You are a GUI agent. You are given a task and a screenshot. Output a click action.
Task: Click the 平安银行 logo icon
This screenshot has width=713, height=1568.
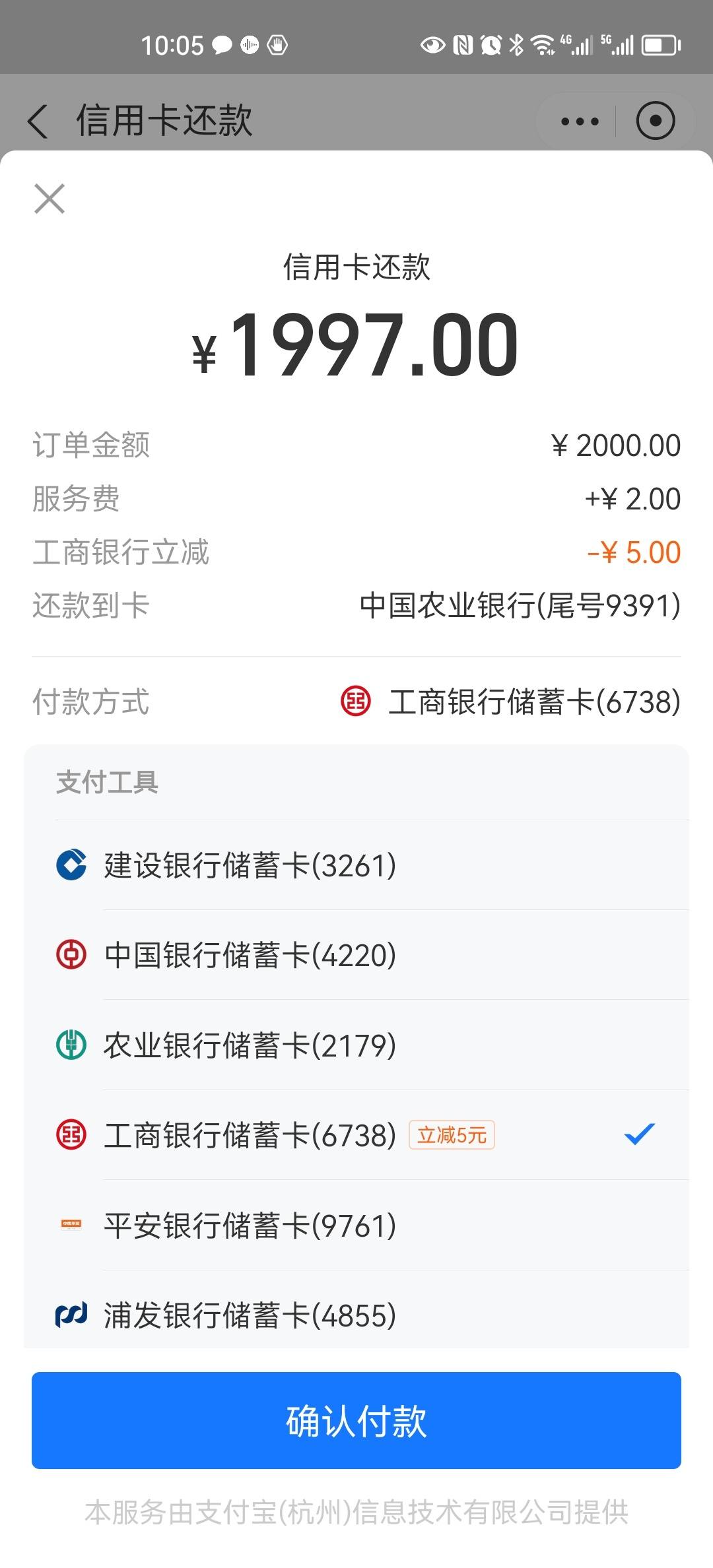tap(71, 1224)
